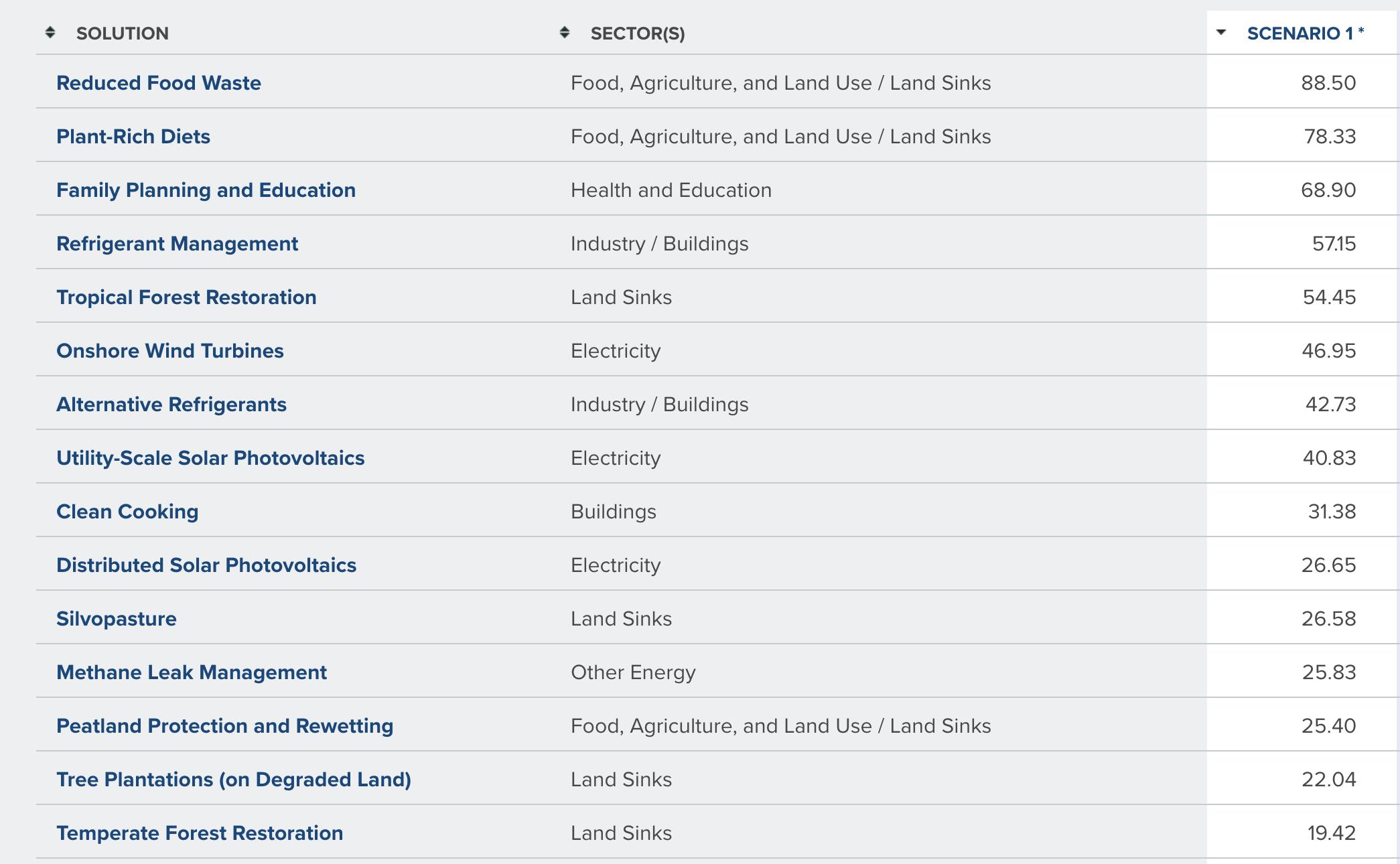
Task: Open Refrigerant Management solution page
Action: coord(178,244)
